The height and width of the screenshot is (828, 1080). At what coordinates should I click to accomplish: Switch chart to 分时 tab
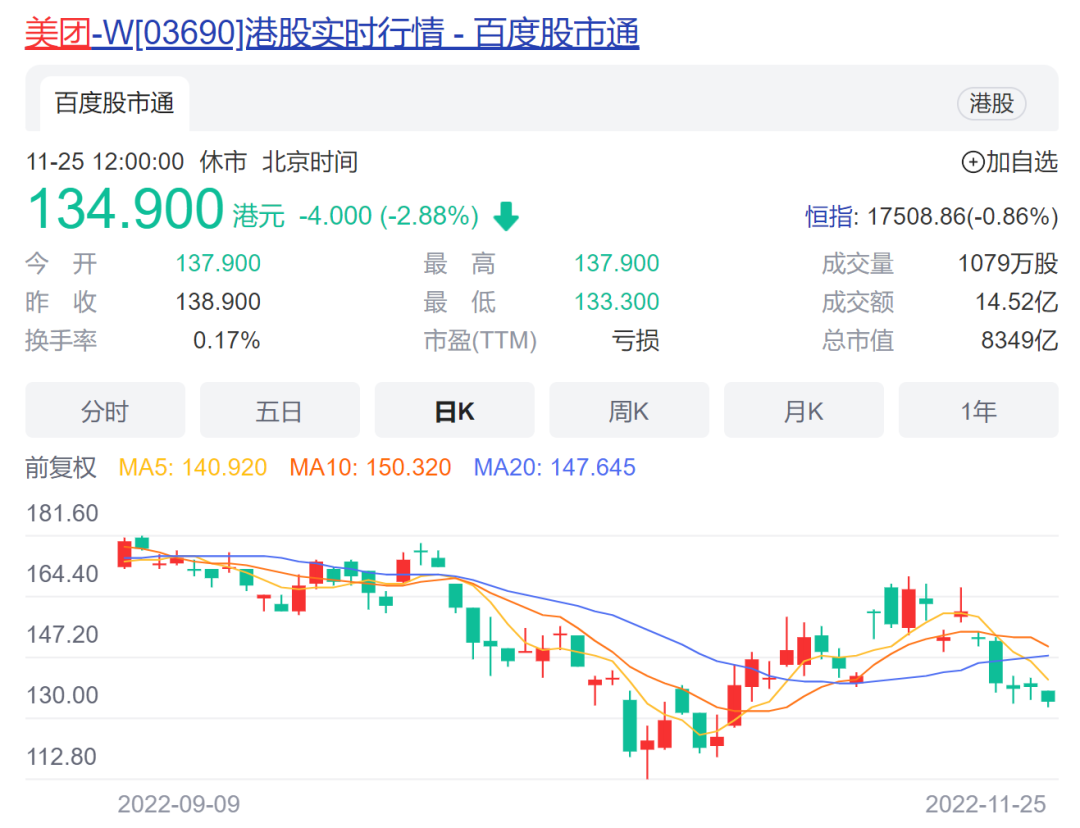click(x=105, y=411)
